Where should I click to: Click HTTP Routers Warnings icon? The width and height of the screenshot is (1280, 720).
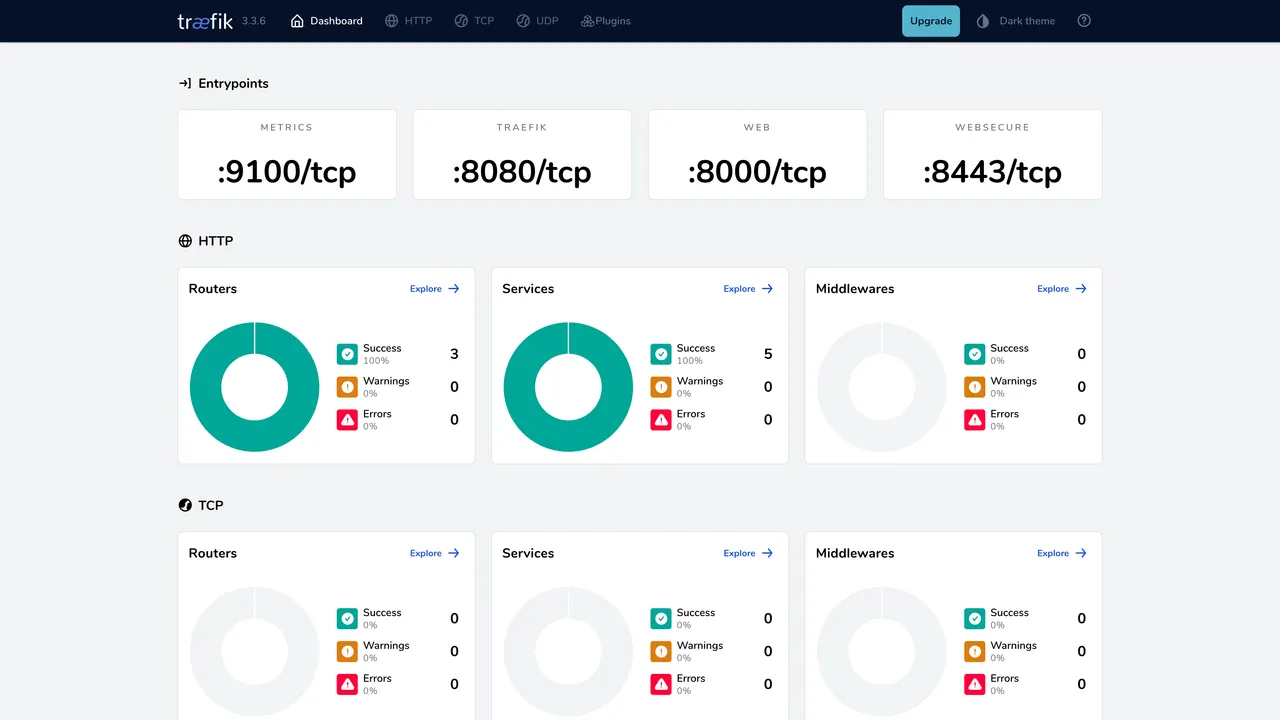pyautogui.click(x=347, y=387)
